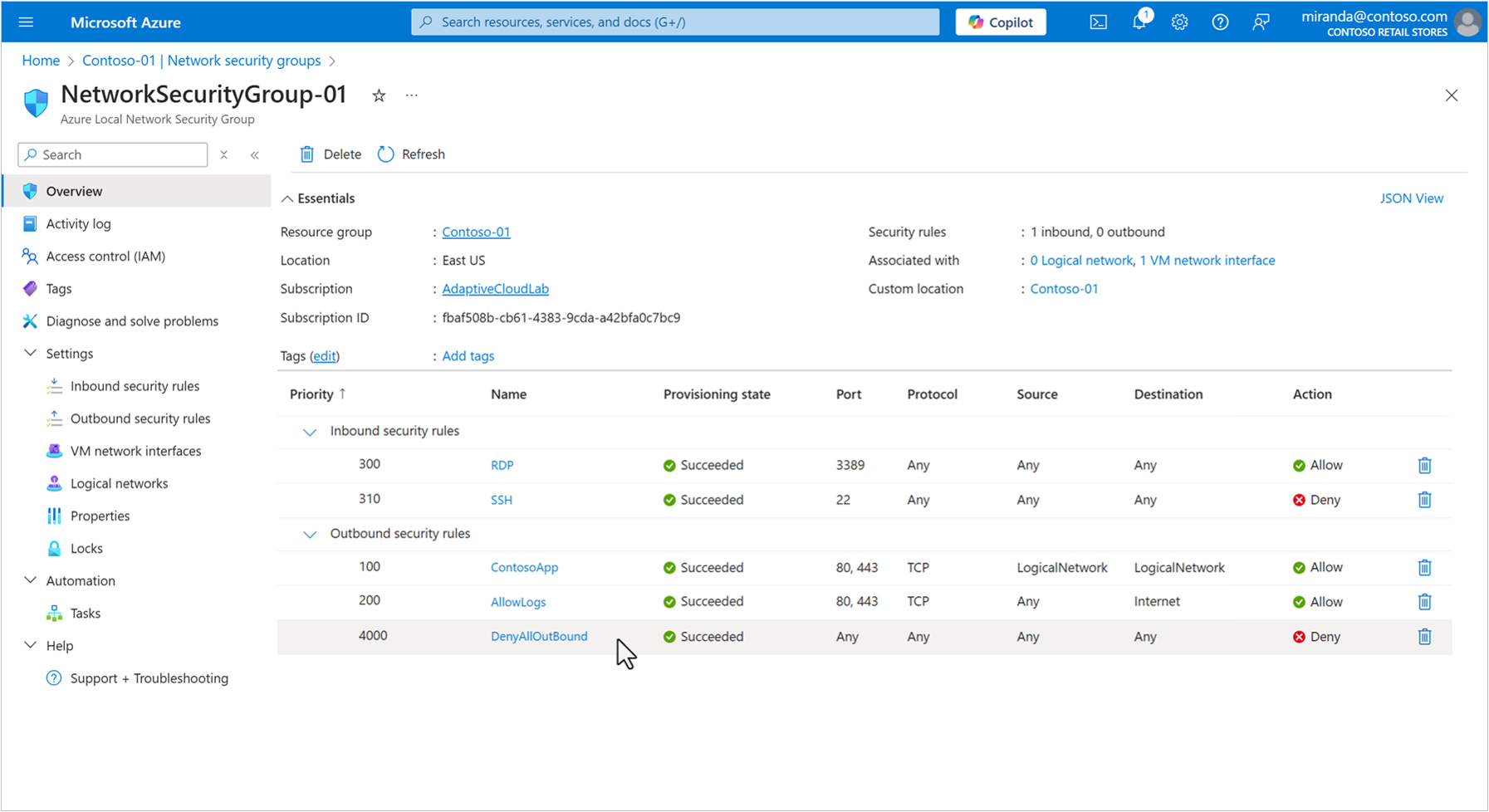Navigate to Home via breadcrumb

41,60
